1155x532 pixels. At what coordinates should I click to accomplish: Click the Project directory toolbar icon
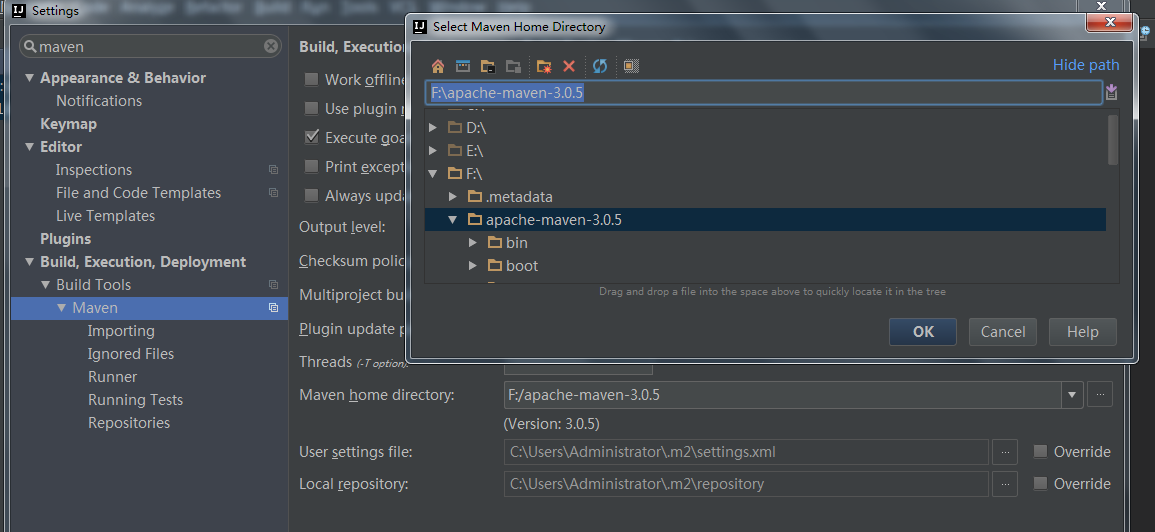coord(488,66)
